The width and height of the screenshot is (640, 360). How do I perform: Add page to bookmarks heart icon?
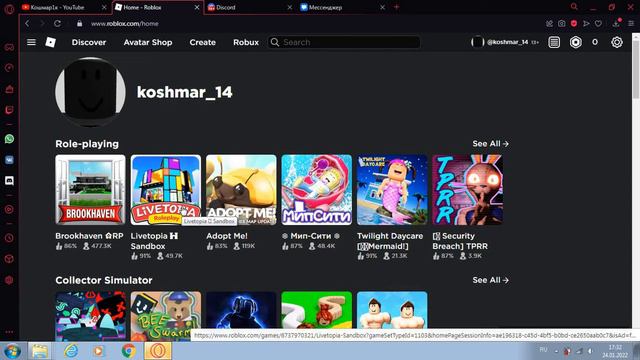click(x=598, y=24)
